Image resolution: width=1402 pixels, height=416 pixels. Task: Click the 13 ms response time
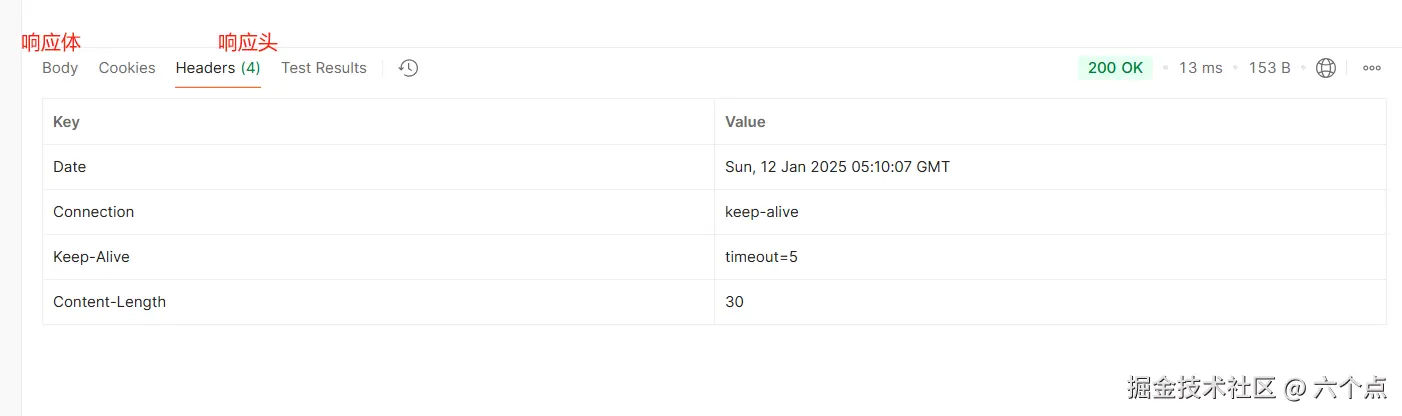(1200, 68)
